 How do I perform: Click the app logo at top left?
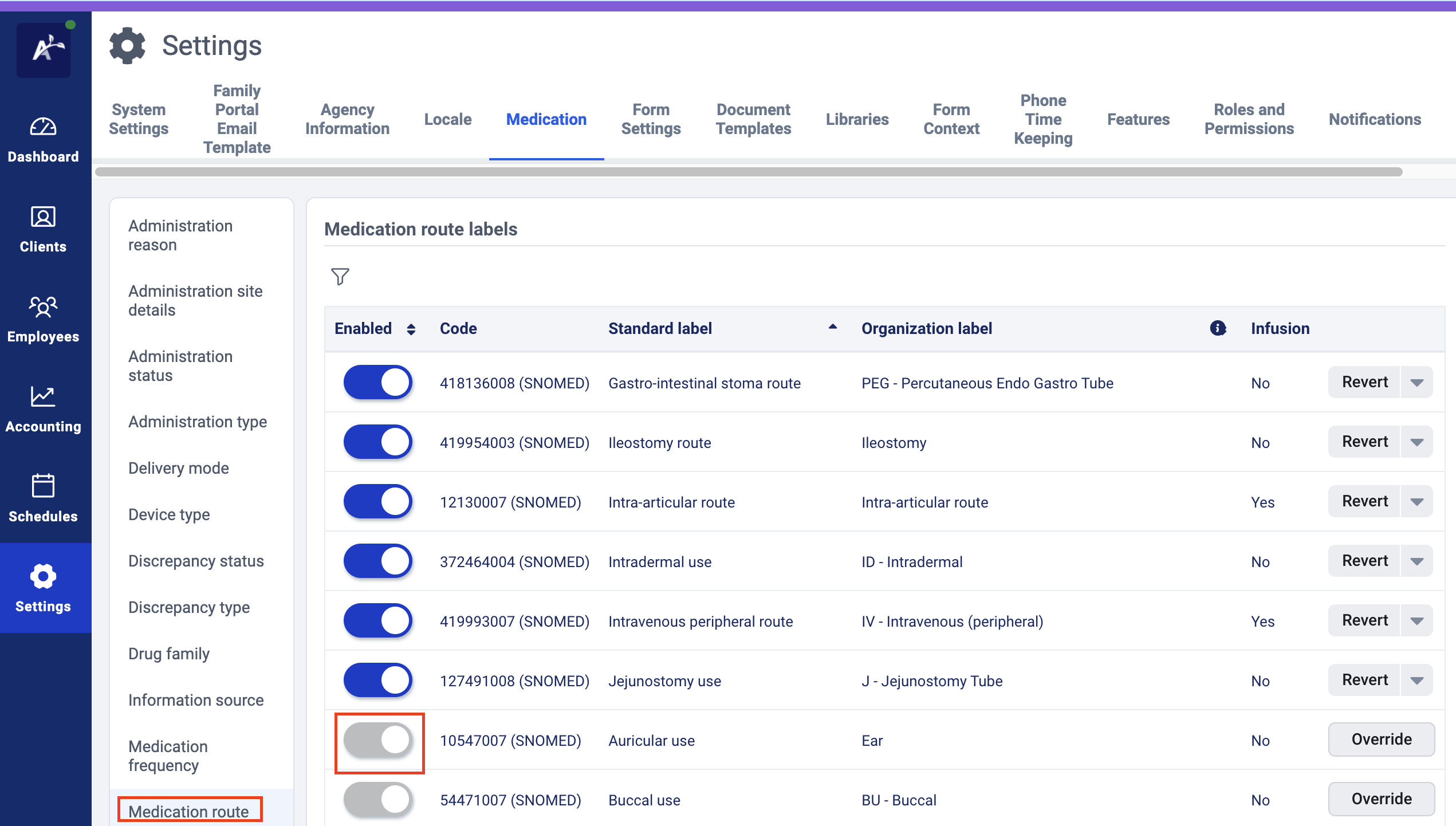tap(44, 49)
